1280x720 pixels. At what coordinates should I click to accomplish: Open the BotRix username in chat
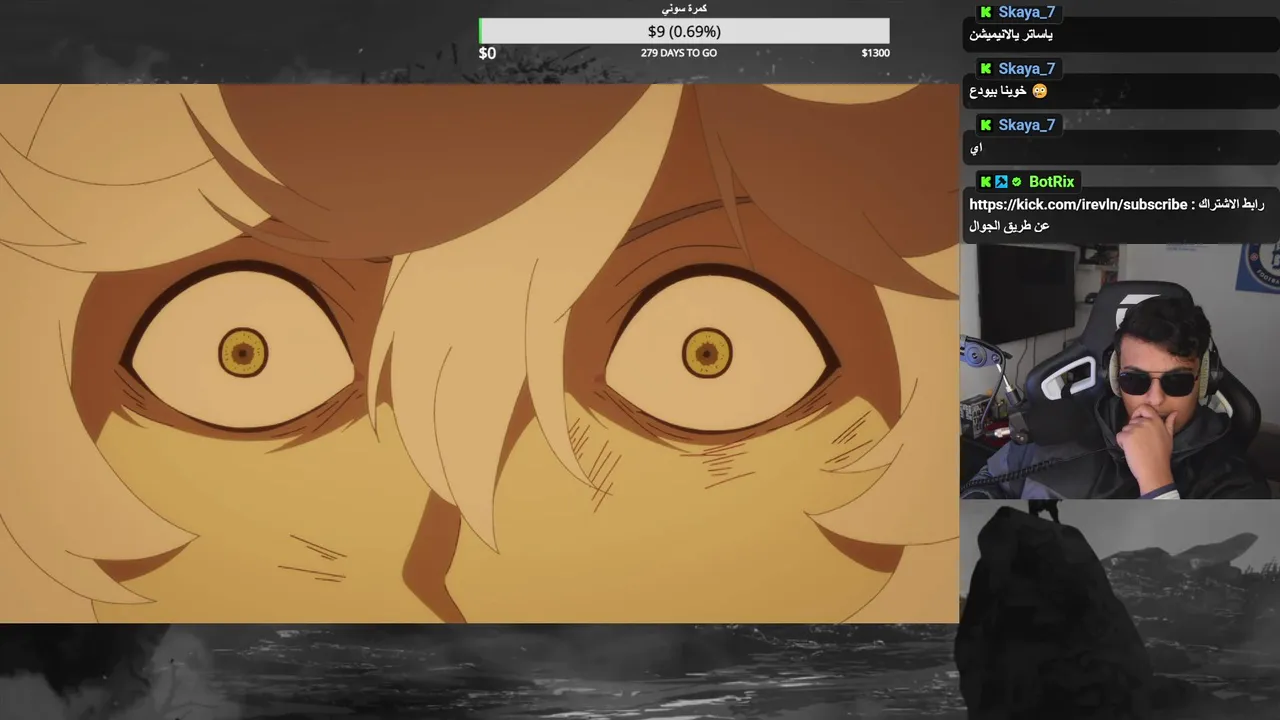pyautogui.click(x=1051, y=182)
